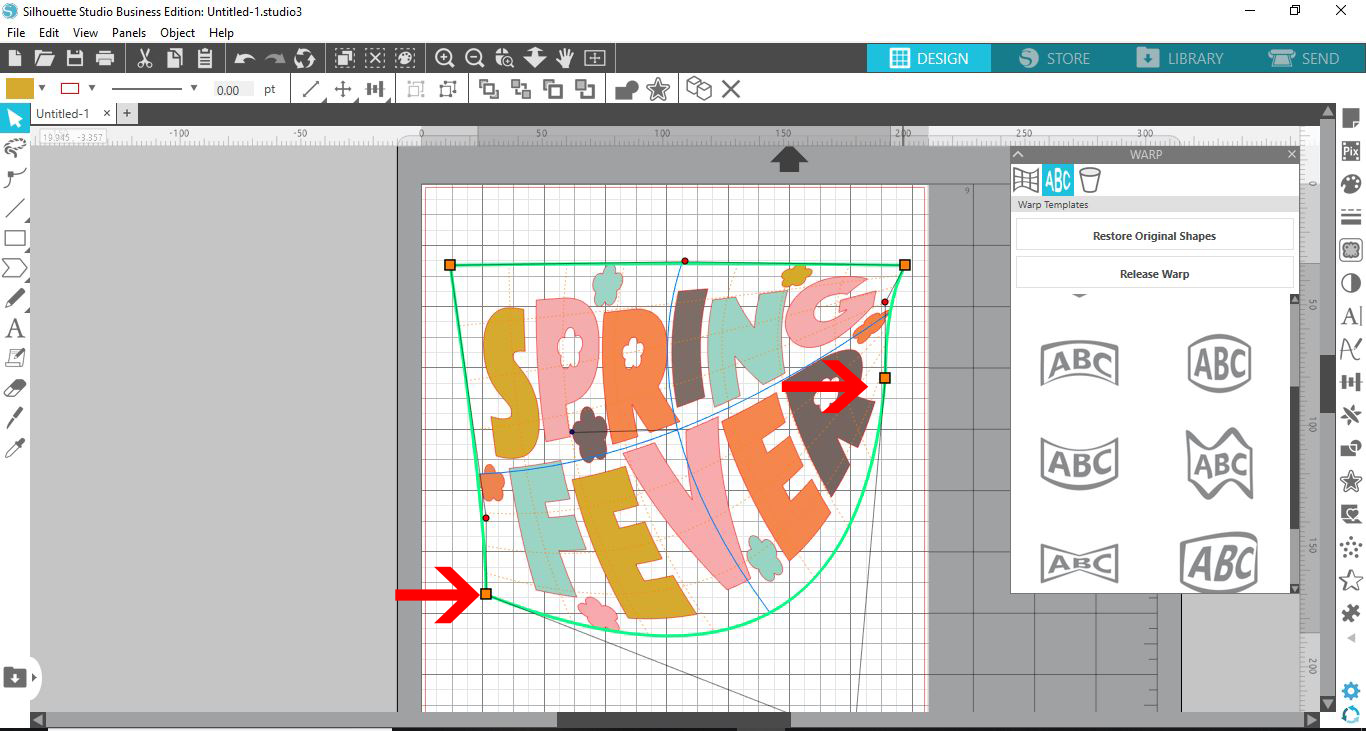Image resolution: width=1366 pixels, height=731 pixels.
Task: Open the puzzle piece panel icon
Action: click(x=1351, y=613)
